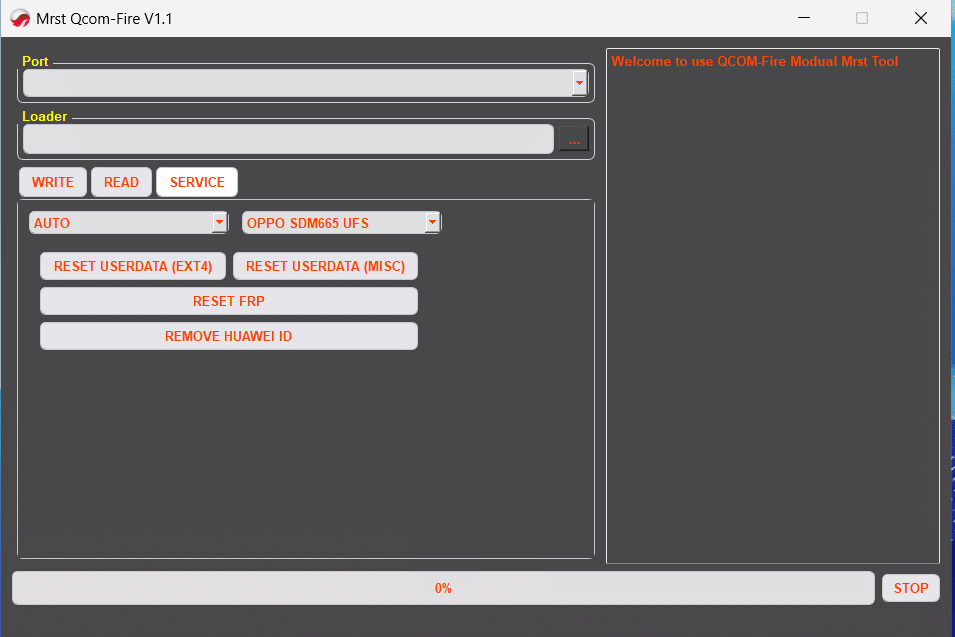Click the greyed-out maximize button

click(x=862, y=18)
